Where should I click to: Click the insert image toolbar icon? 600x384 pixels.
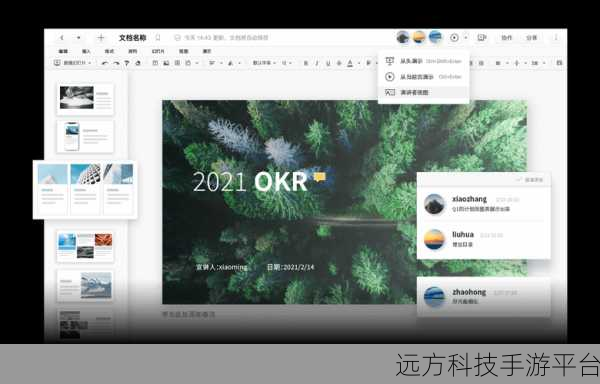(166, 63)
